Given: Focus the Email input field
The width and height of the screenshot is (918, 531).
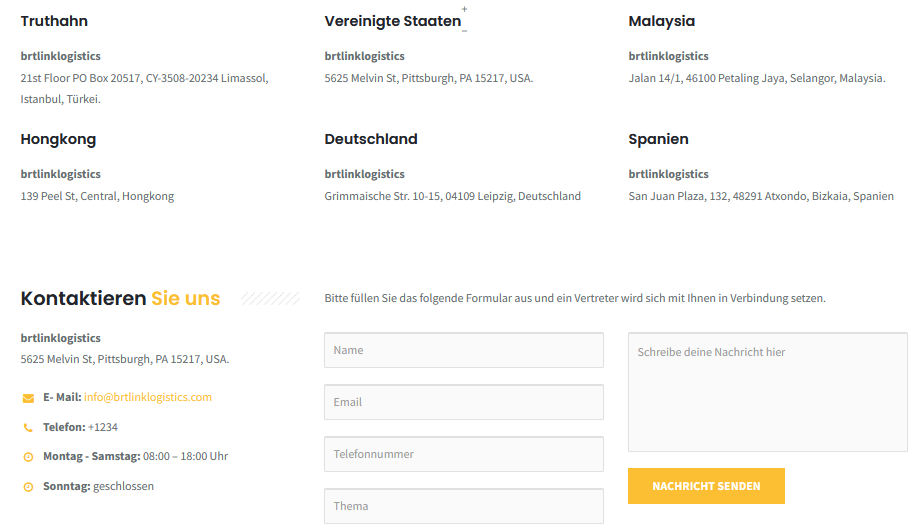Looking at the screenshot, I should 464,402.
